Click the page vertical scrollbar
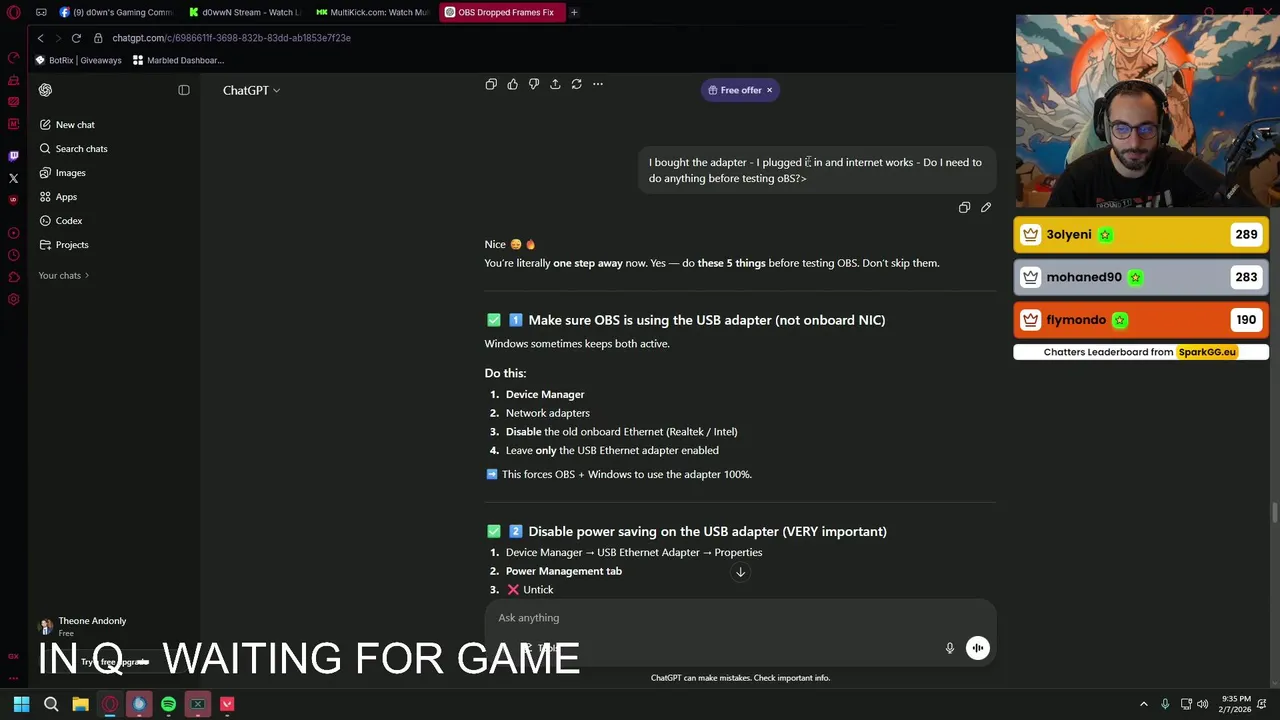Image resolution: width=1280 pixels, height=720 pixels. click(1274, 512)
